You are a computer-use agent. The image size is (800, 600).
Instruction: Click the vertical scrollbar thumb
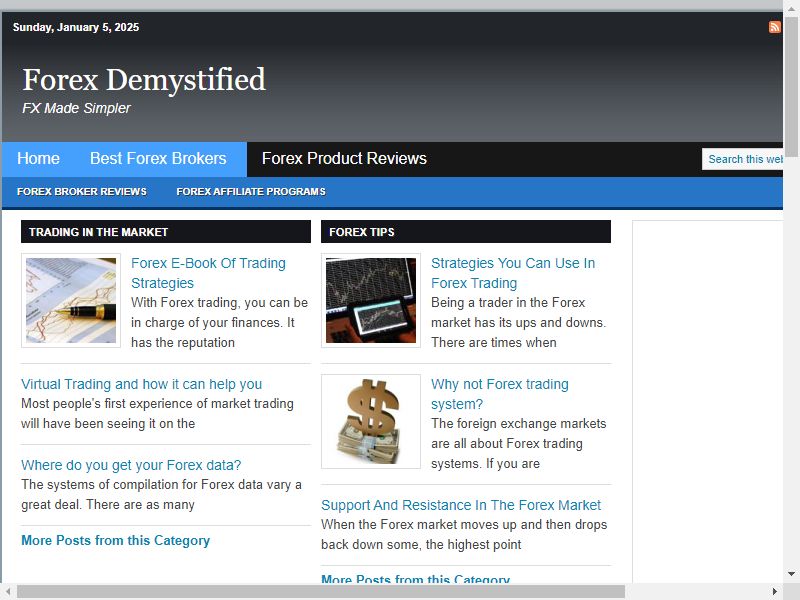(x=791, y=87)
